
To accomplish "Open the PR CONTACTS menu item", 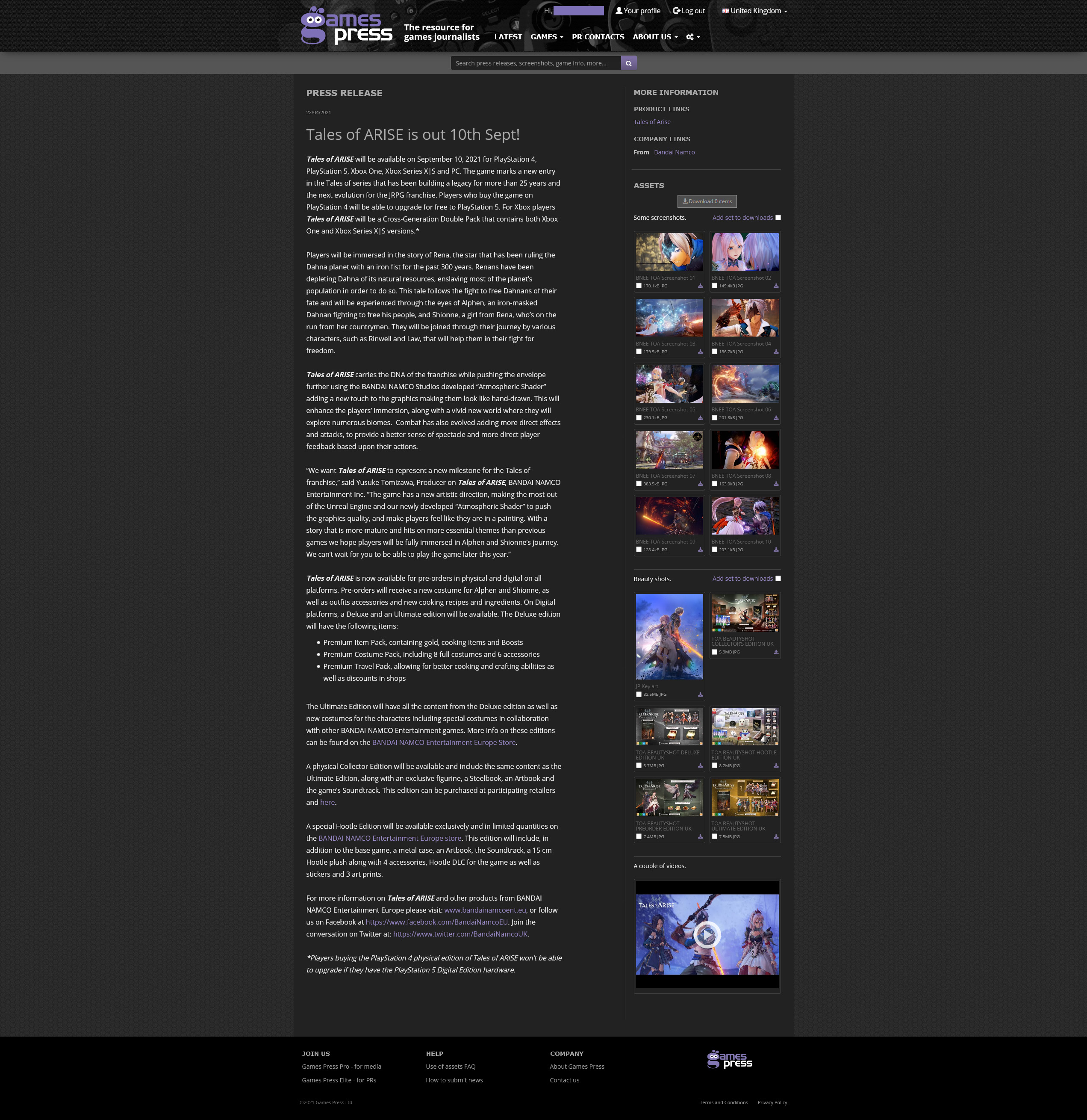I will 598,37.
